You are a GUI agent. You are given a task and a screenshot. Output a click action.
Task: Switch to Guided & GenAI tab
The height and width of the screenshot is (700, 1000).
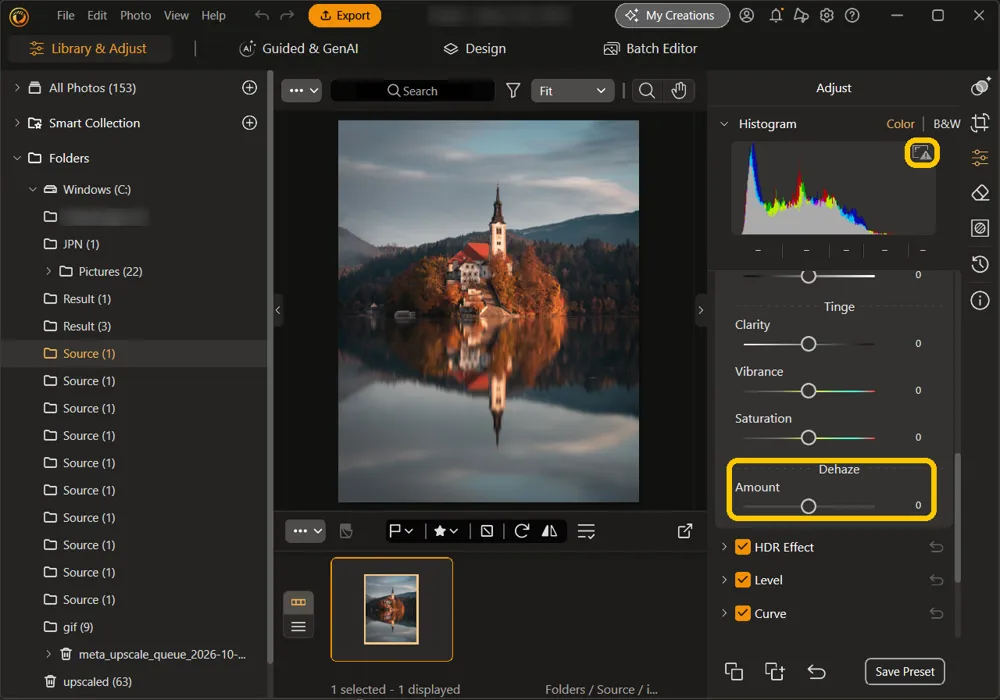(x=298, y=48)
